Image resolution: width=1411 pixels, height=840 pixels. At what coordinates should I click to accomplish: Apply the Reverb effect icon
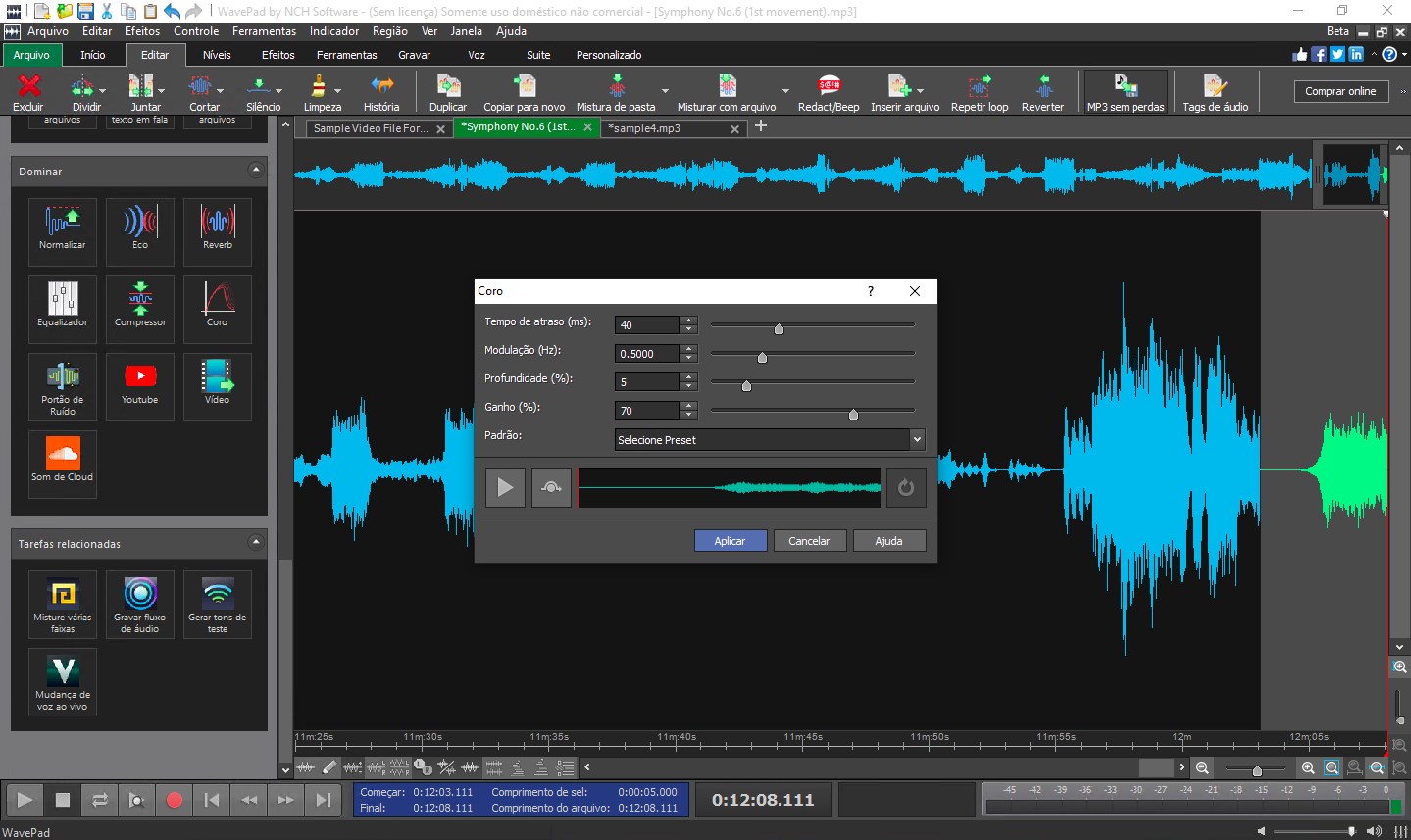point(217,231)
